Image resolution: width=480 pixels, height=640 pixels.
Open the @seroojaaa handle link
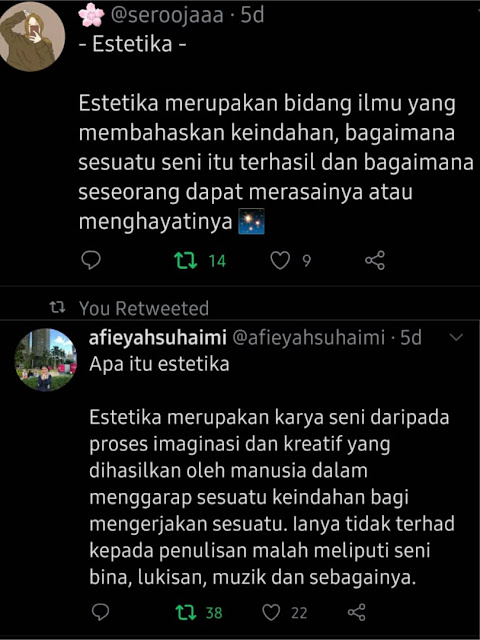[x=167, y=15]
